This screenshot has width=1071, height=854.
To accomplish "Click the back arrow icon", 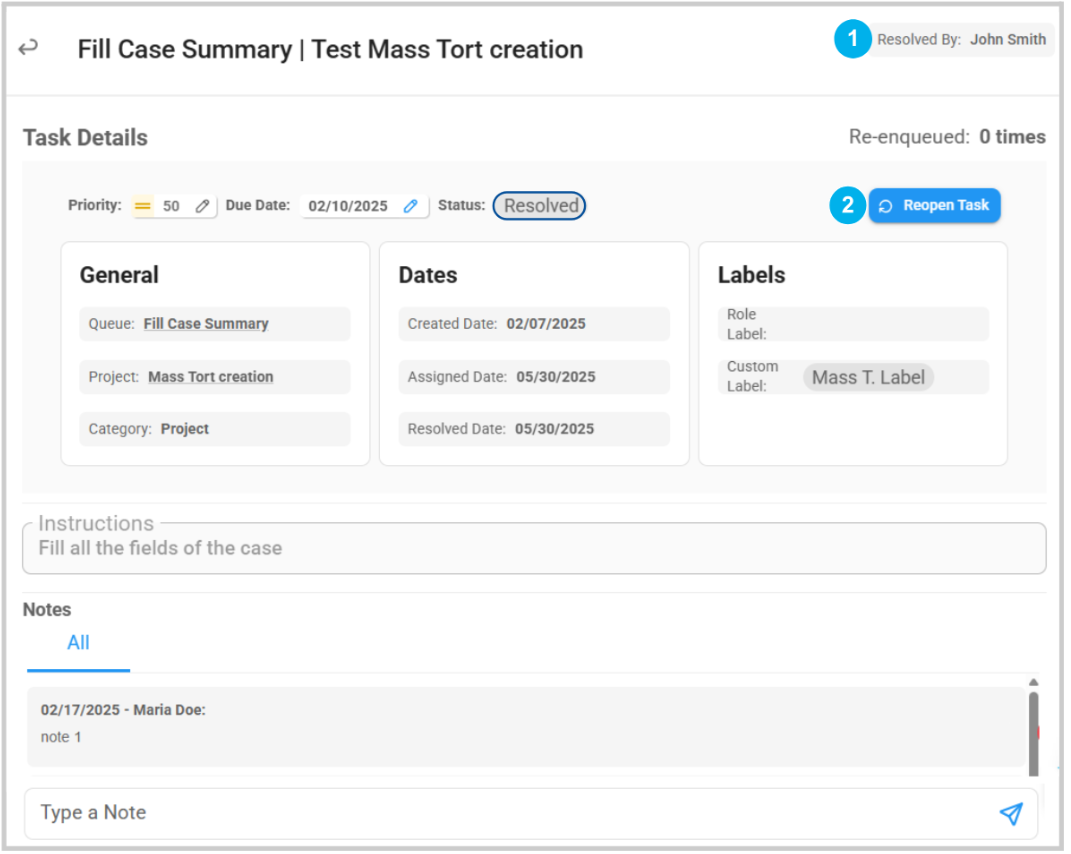I will click(29, 47).
